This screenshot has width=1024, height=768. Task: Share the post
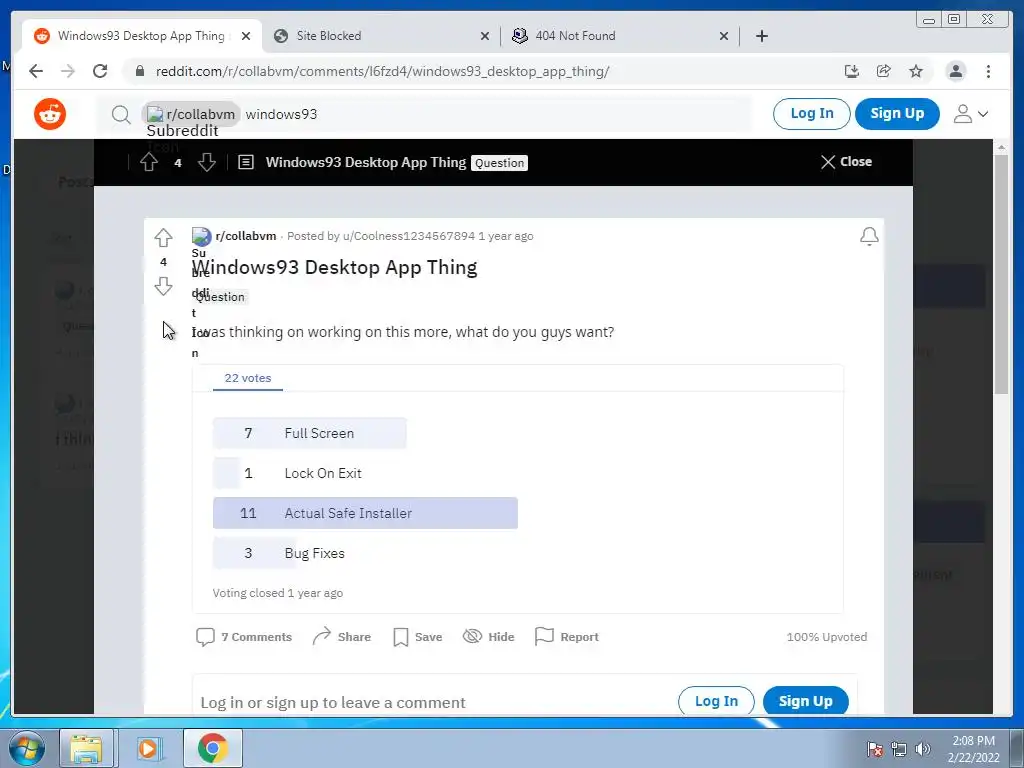(x=342, y=637)
